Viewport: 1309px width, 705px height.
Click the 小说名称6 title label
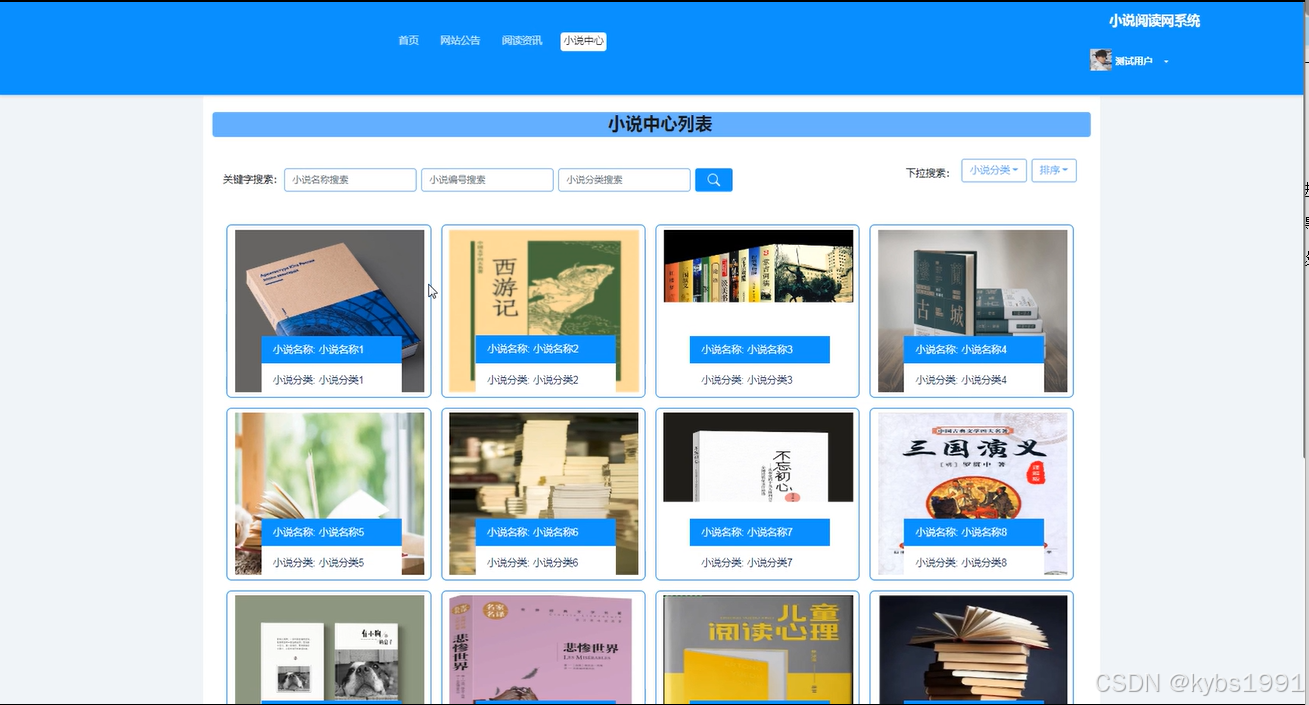(545, 533)
